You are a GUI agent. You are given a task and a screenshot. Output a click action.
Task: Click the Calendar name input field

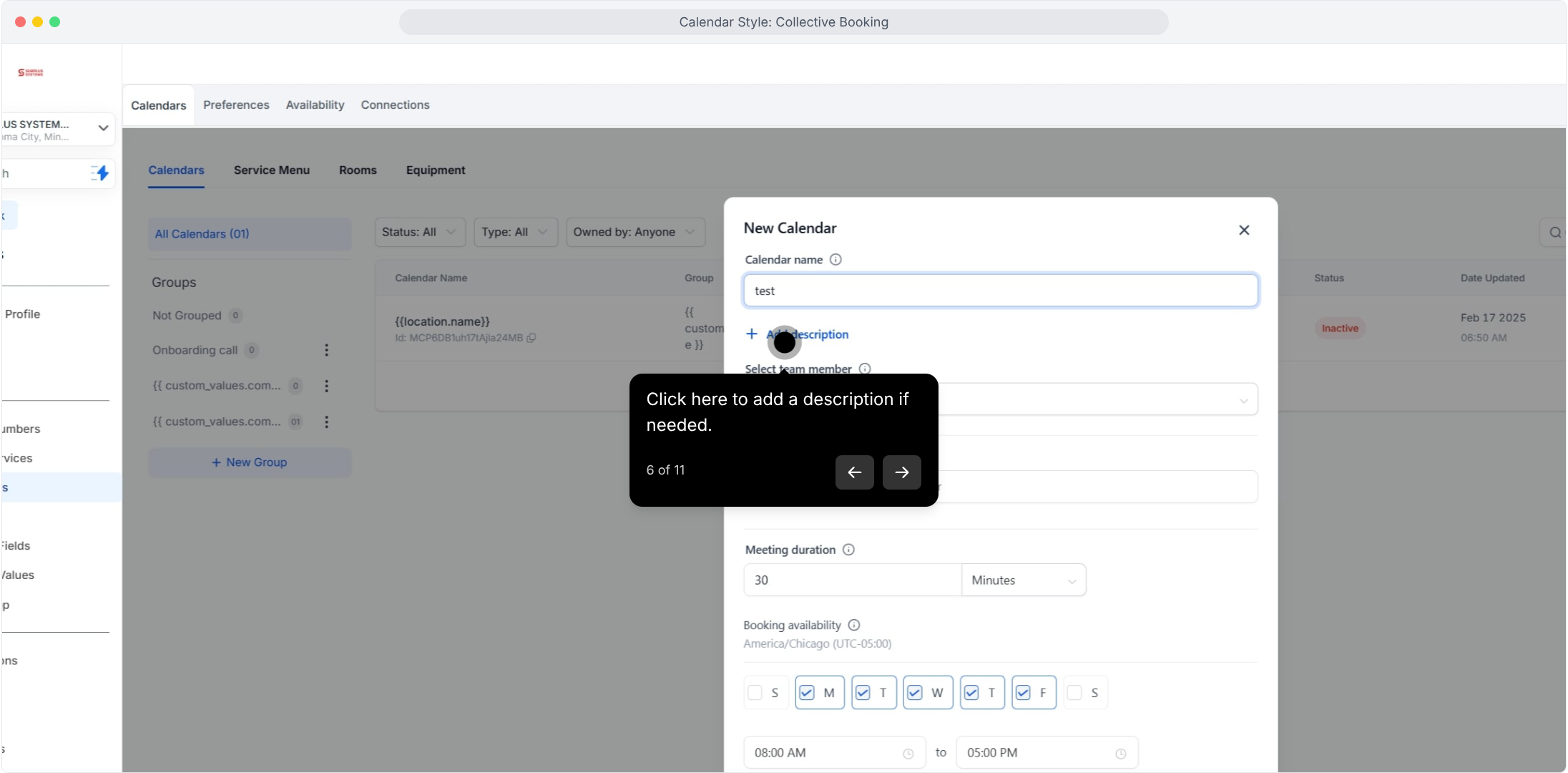pos(1000,291)
